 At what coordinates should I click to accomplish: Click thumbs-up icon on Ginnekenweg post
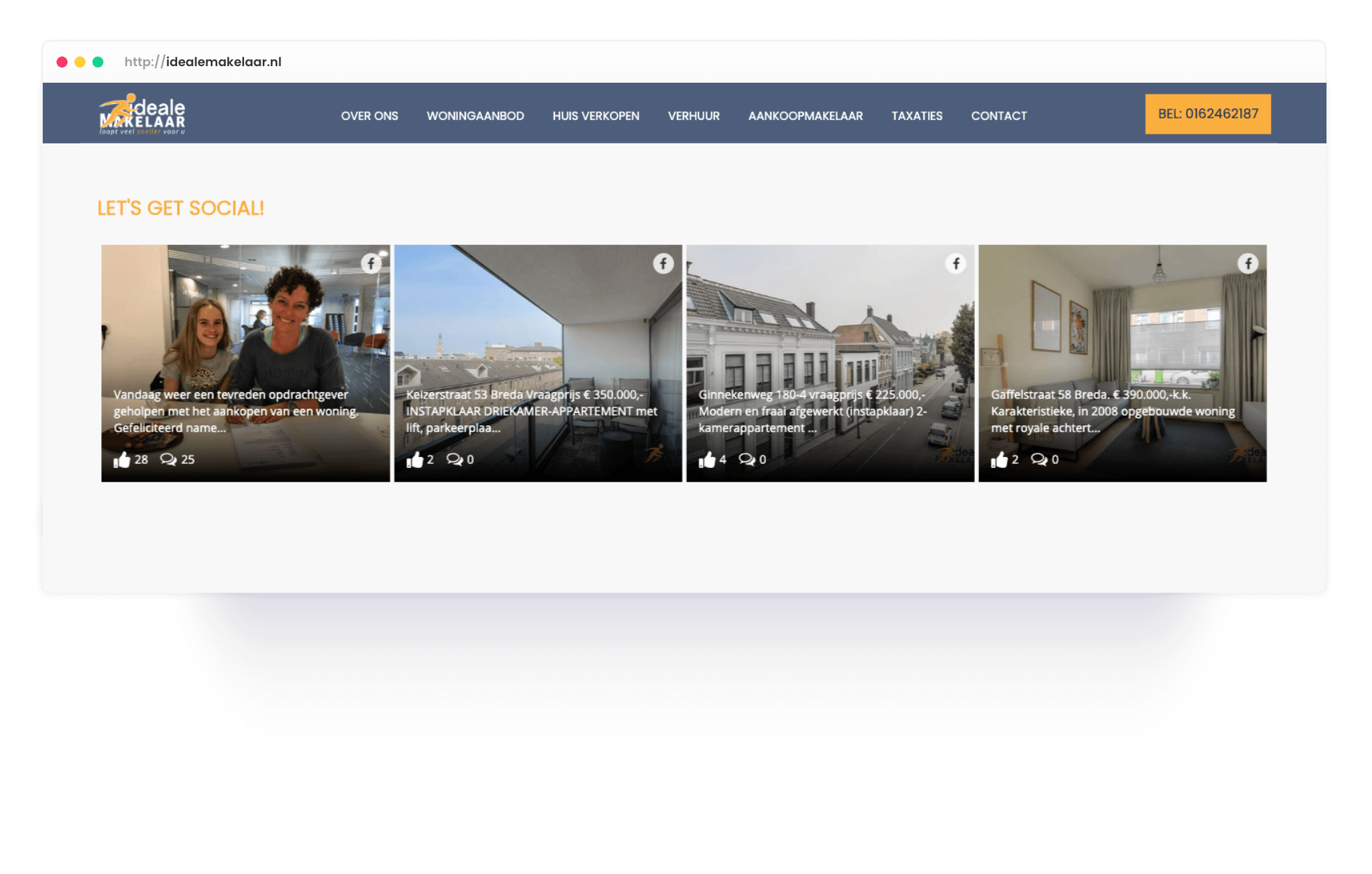[x=707, y=460]
